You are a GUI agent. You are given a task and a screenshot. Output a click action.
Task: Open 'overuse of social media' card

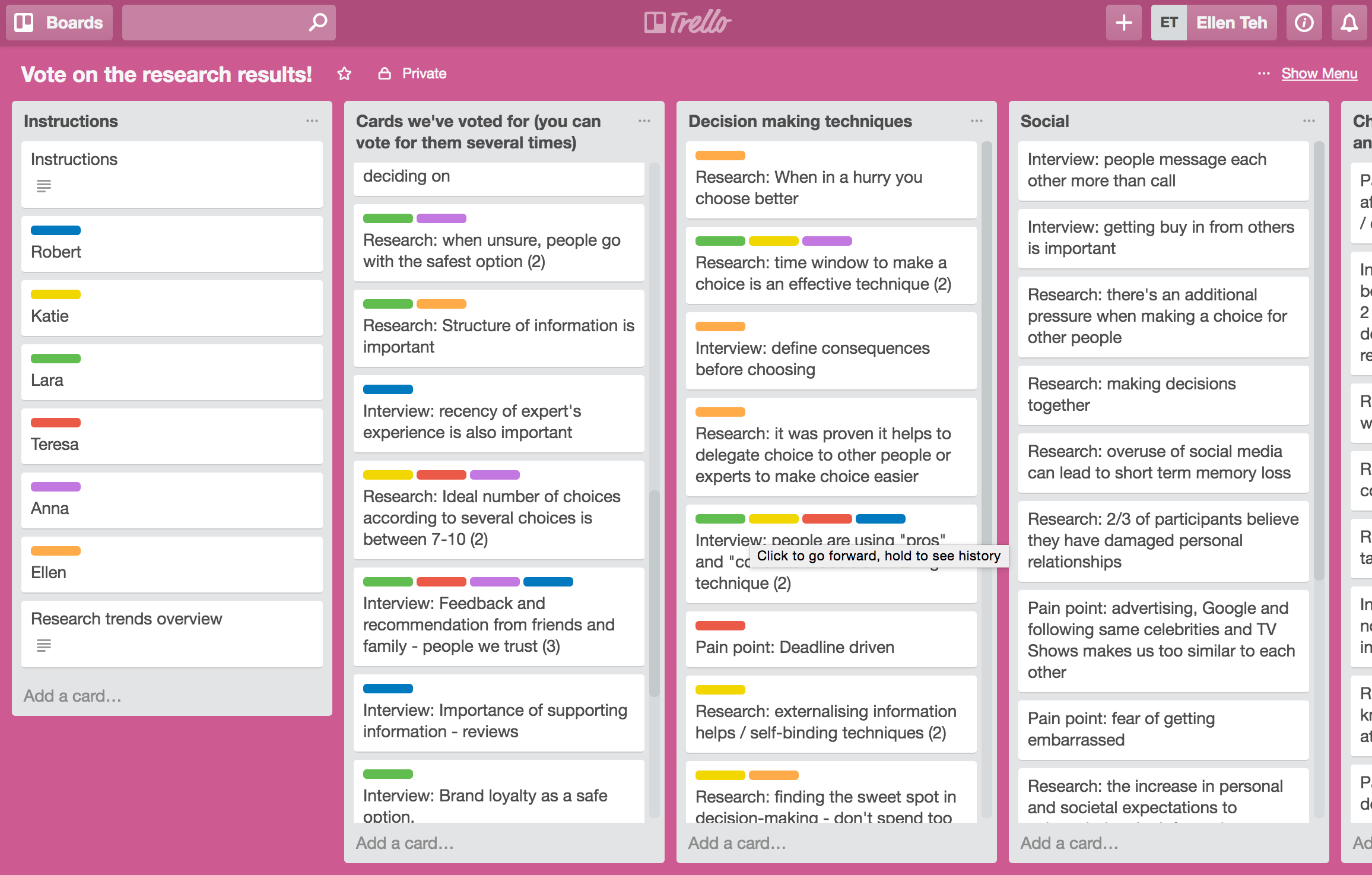[x=1164, y=463]
